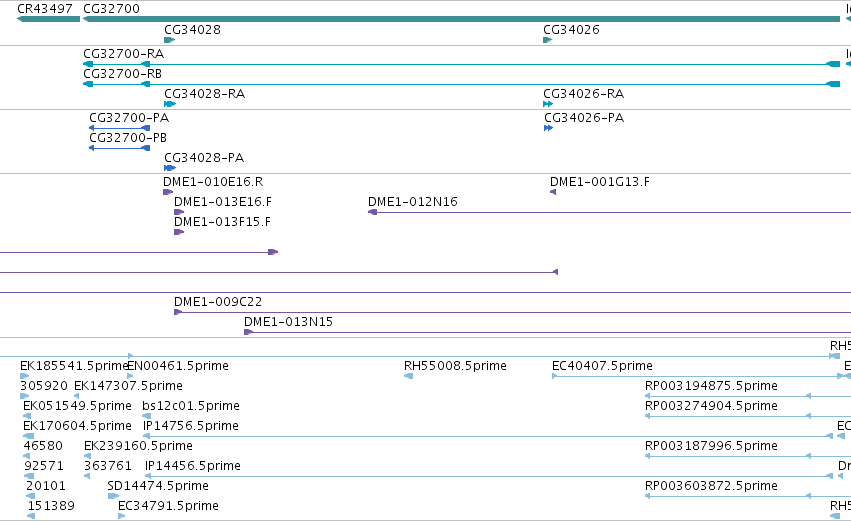Click the DME1-001G13.F arrow marker
851x521 pixels.
click(553, 192)
